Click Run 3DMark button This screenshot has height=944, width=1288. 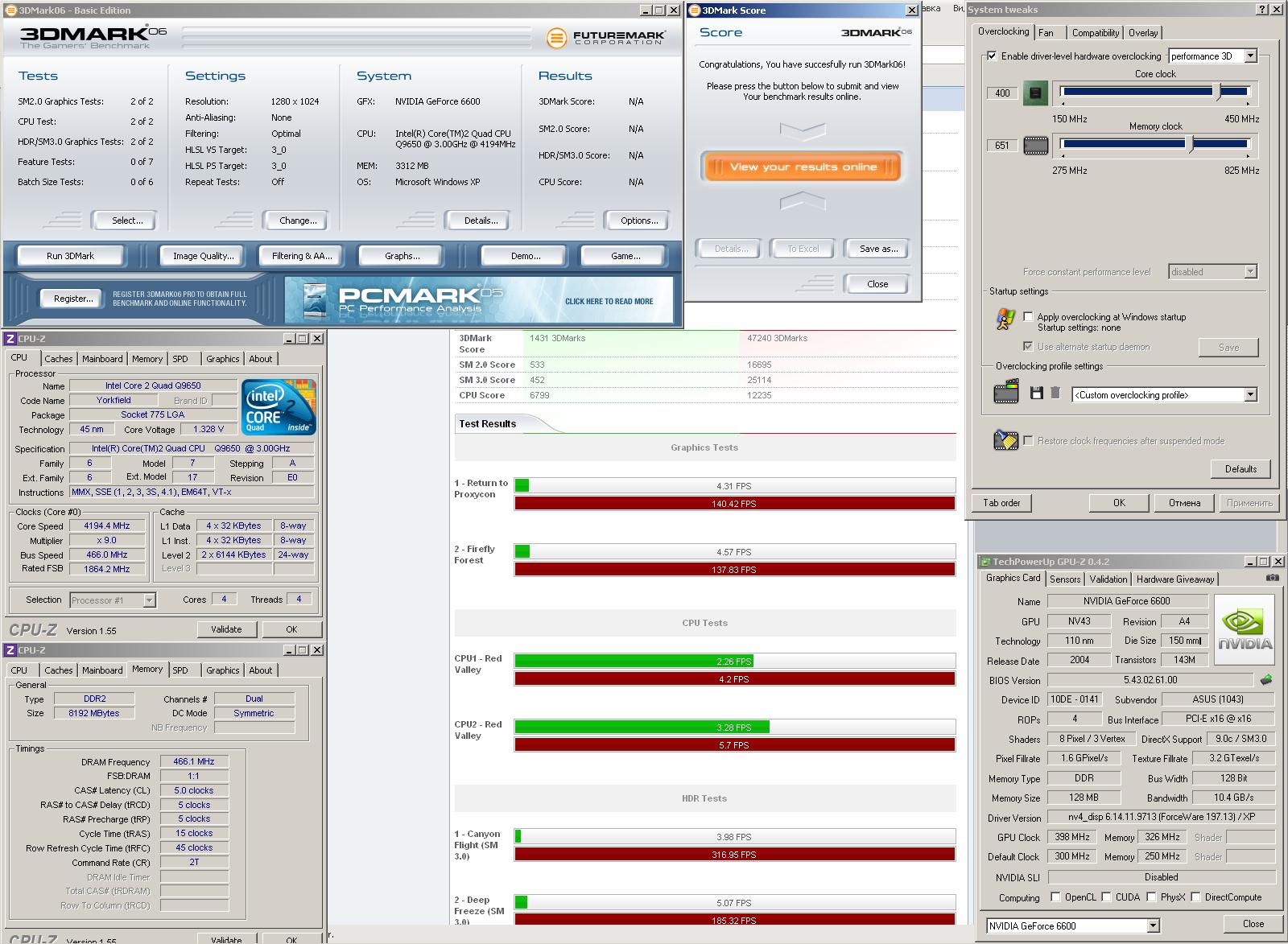70,256
